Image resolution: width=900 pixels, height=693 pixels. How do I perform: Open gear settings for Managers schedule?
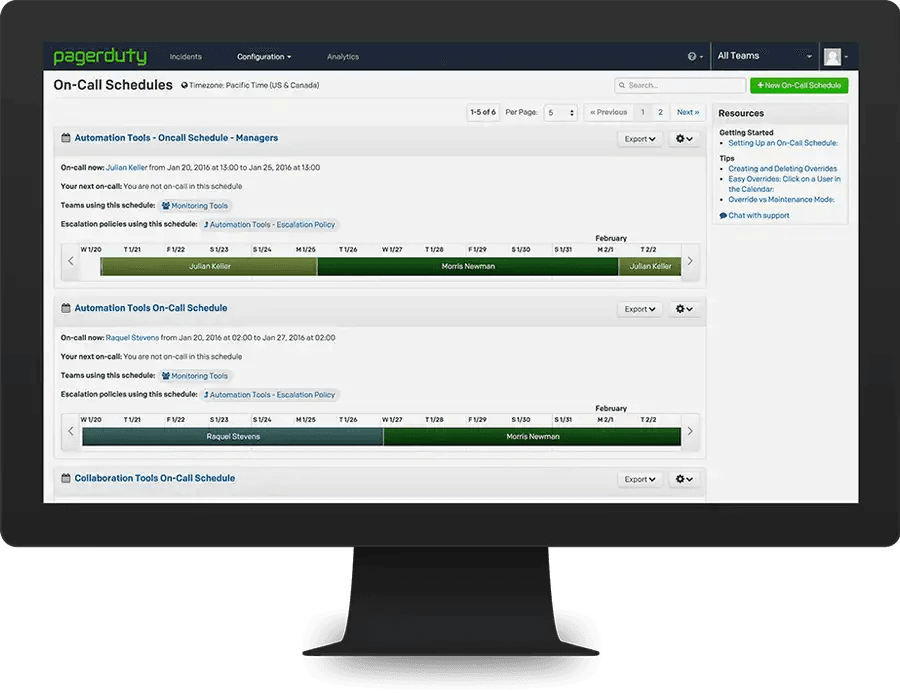684,139
